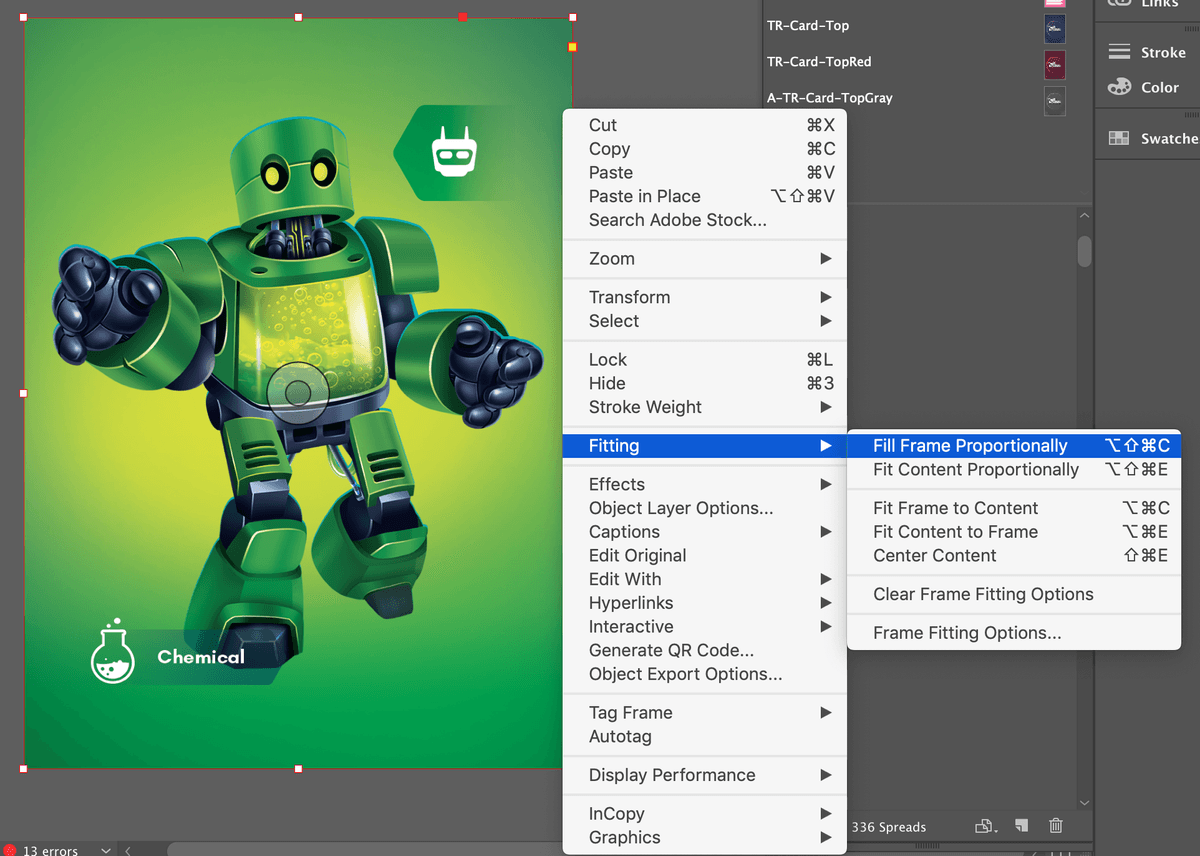The image size is (1200, 856).
Task: Open the Links panel icon
Action: (1120, 5)
